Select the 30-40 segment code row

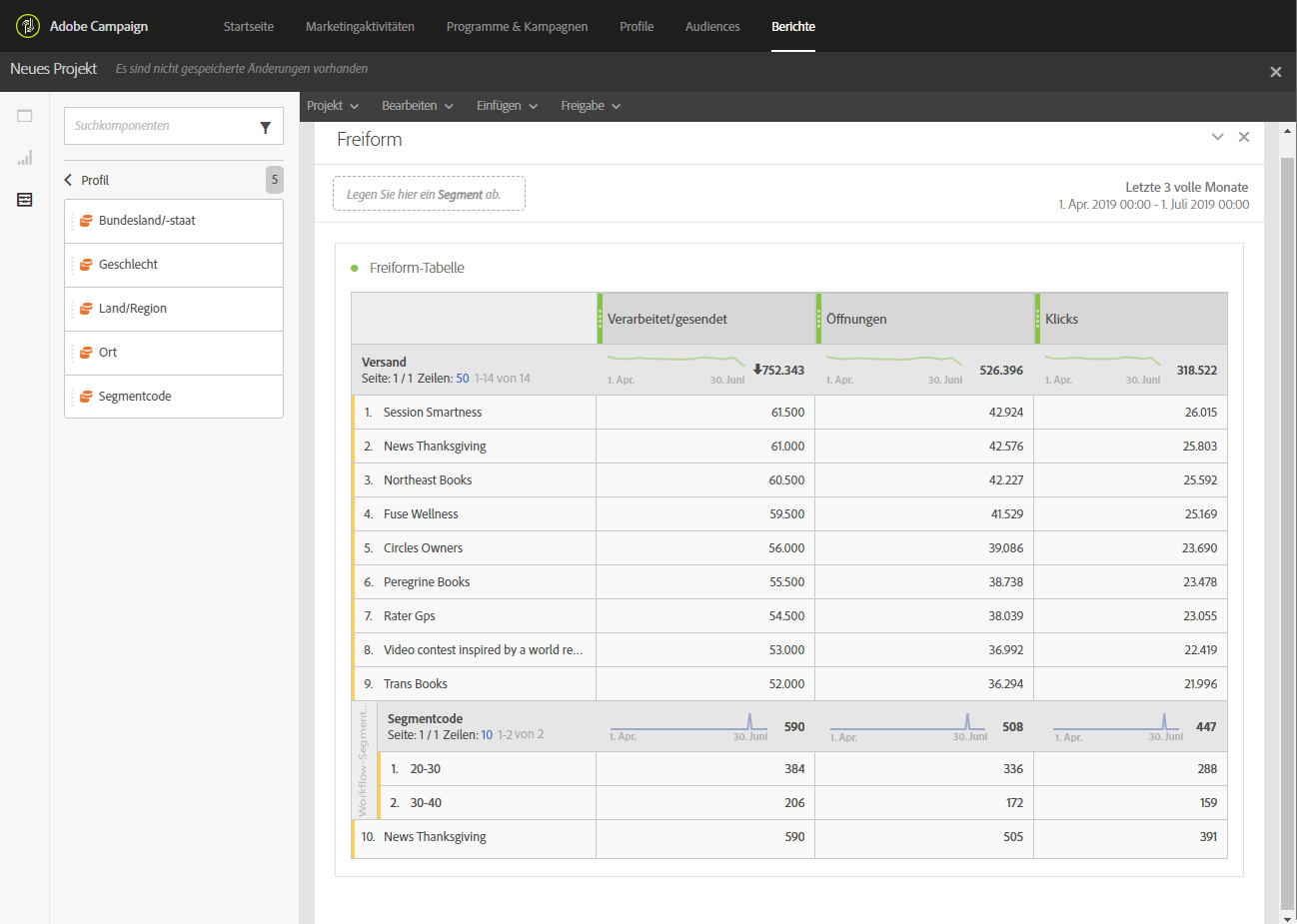click(x=802, y=803)
